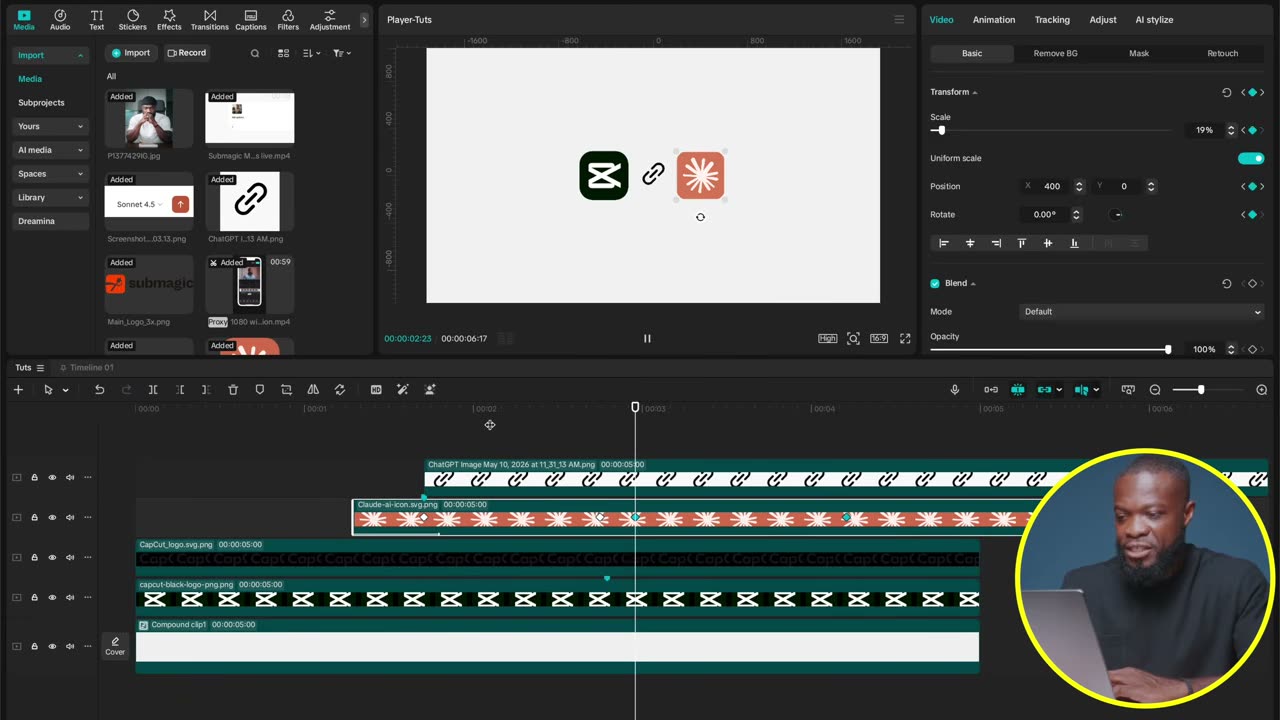Split the clip at the playhead

click(153, 390)
